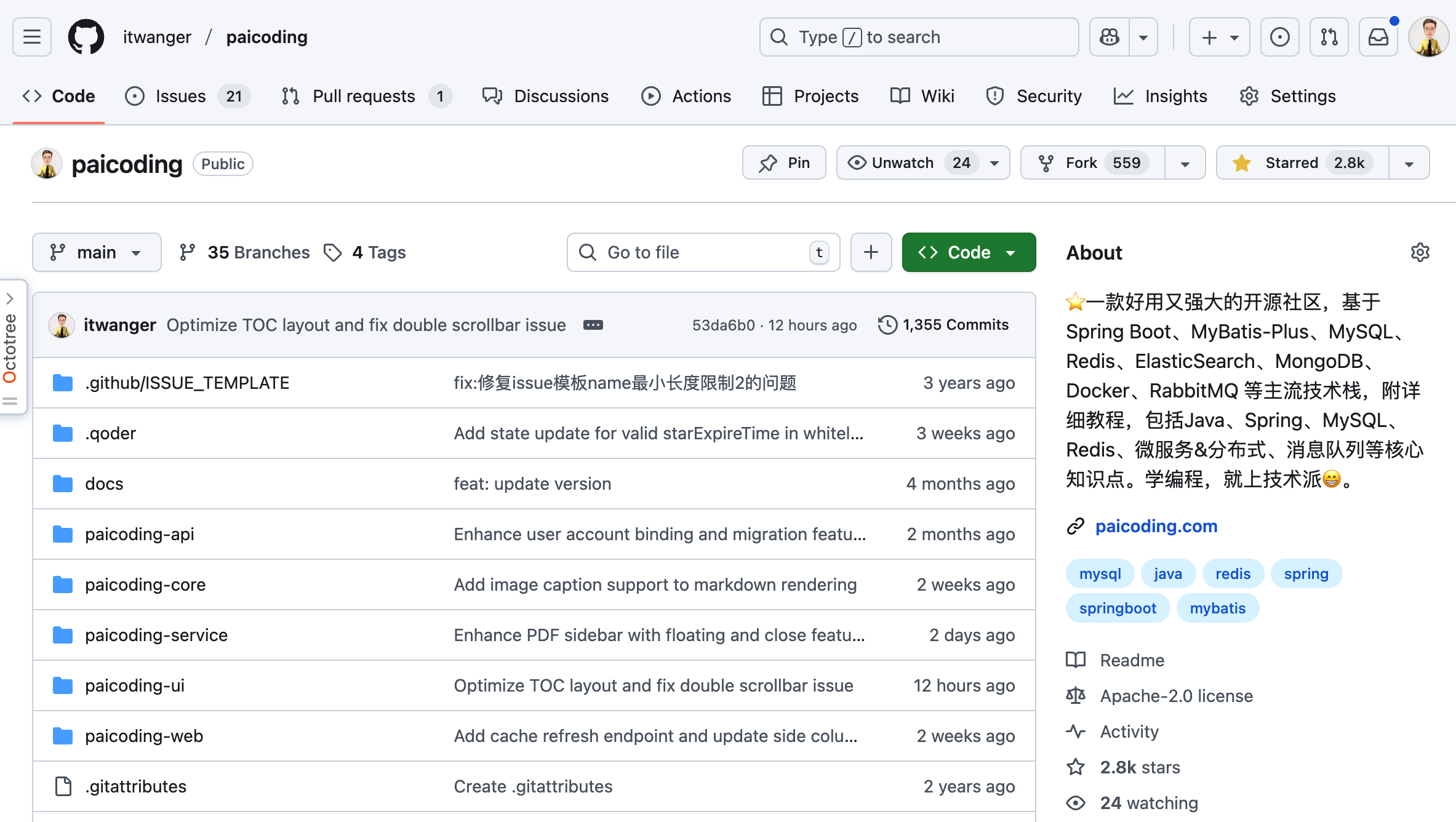Click the Go to file search field
Viewport: 1456px width, 822px height.
point(703,252)
